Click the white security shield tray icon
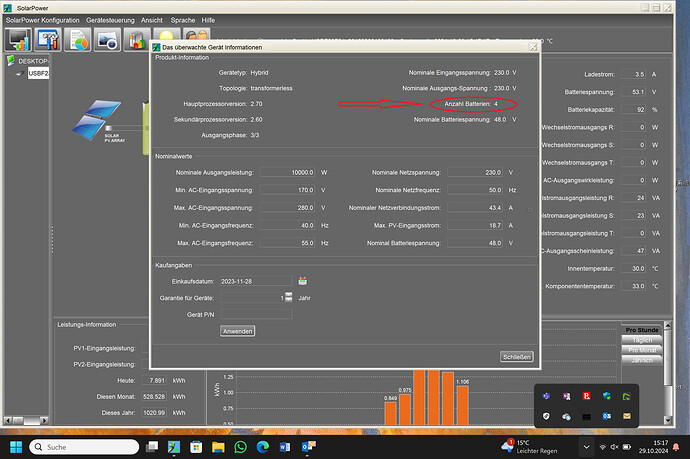The height and width of the screenshot is (459, 690). pyautogui.click(x=546, y=416)
